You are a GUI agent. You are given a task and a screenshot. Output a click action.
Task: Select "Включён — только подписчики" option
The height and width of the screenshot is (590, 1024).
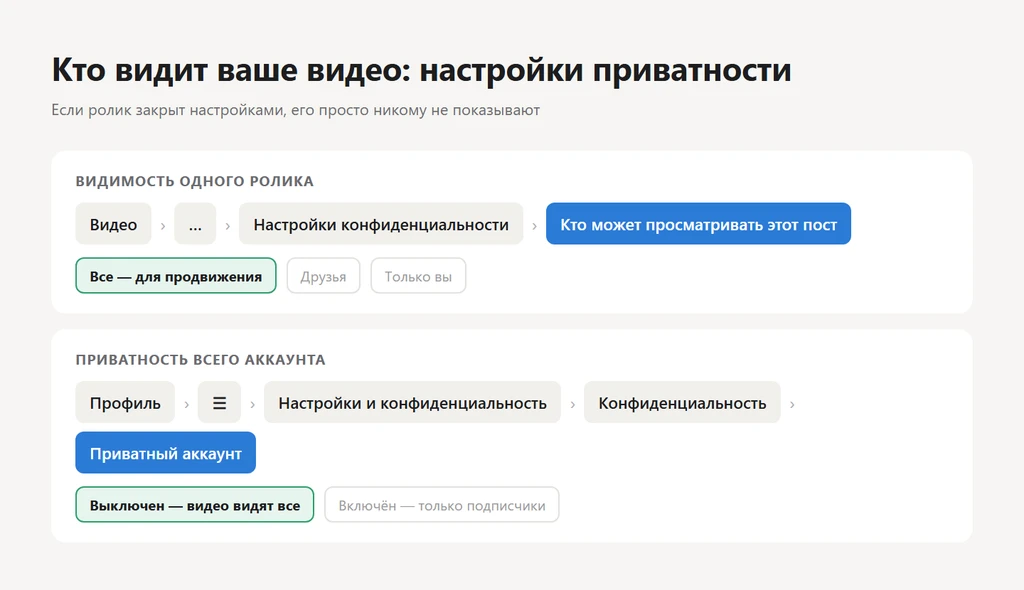441,504
